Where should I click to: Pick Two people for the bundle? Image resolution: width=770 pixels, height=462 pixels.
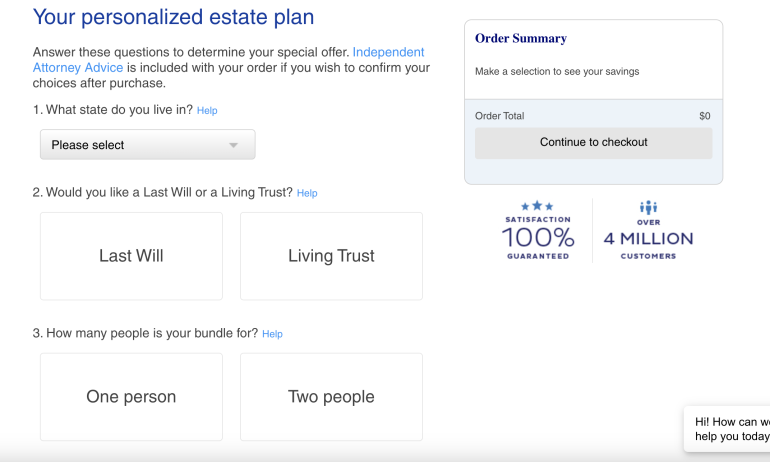click(x=331, y=397)
